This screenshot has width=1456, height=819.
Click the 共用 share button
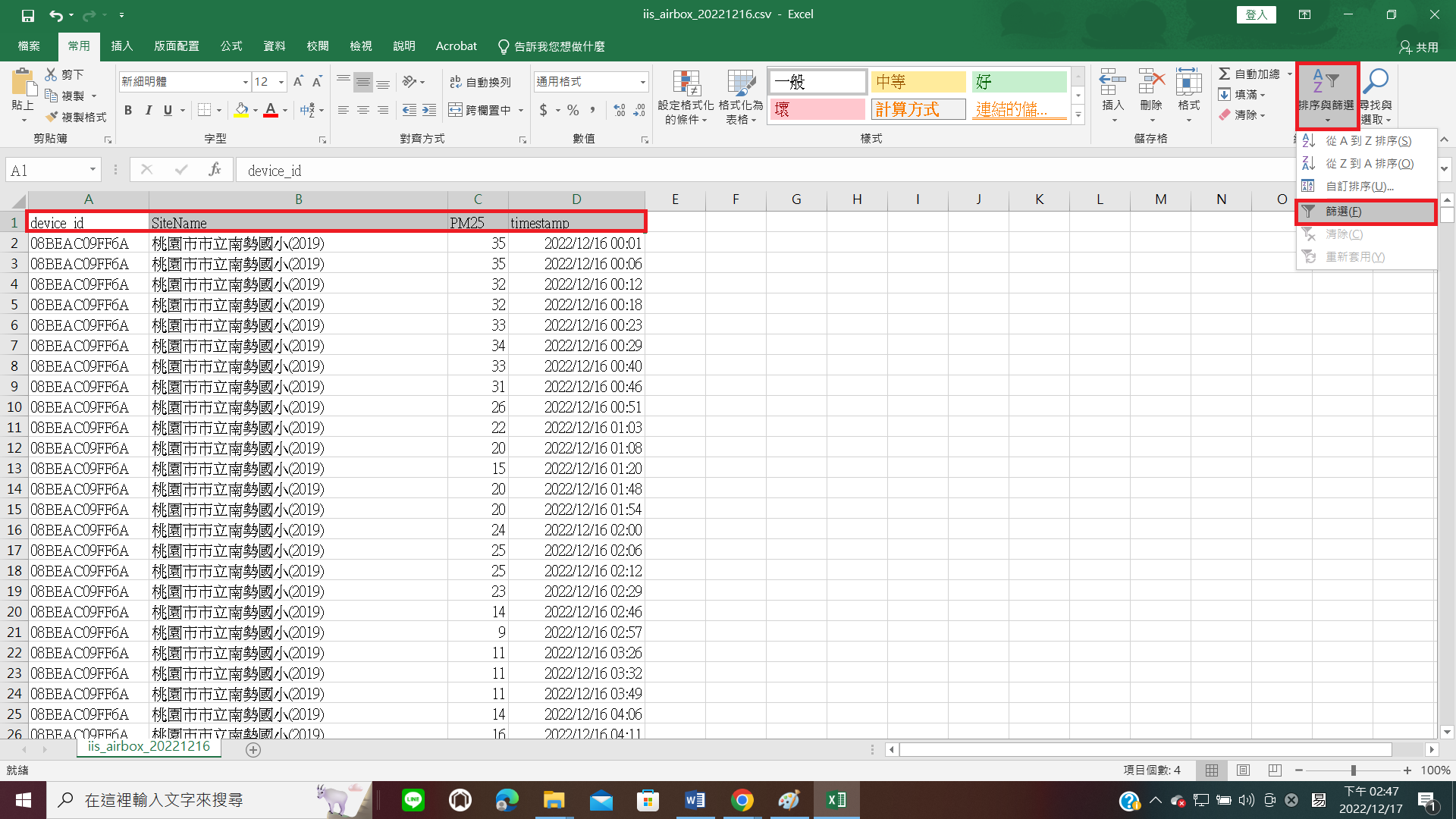point(1418,47)
